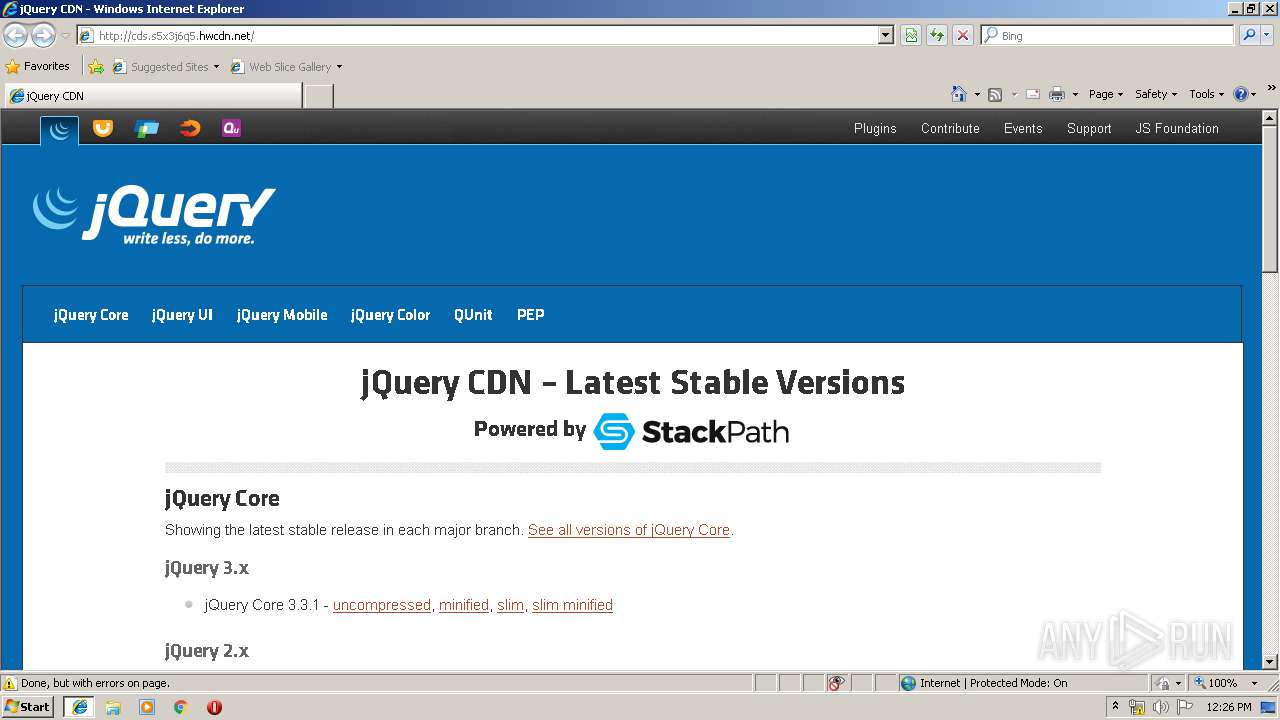
Task: Select the jQuery CDN browser tab
Action: pyautogui.click(x=153, y=96)
